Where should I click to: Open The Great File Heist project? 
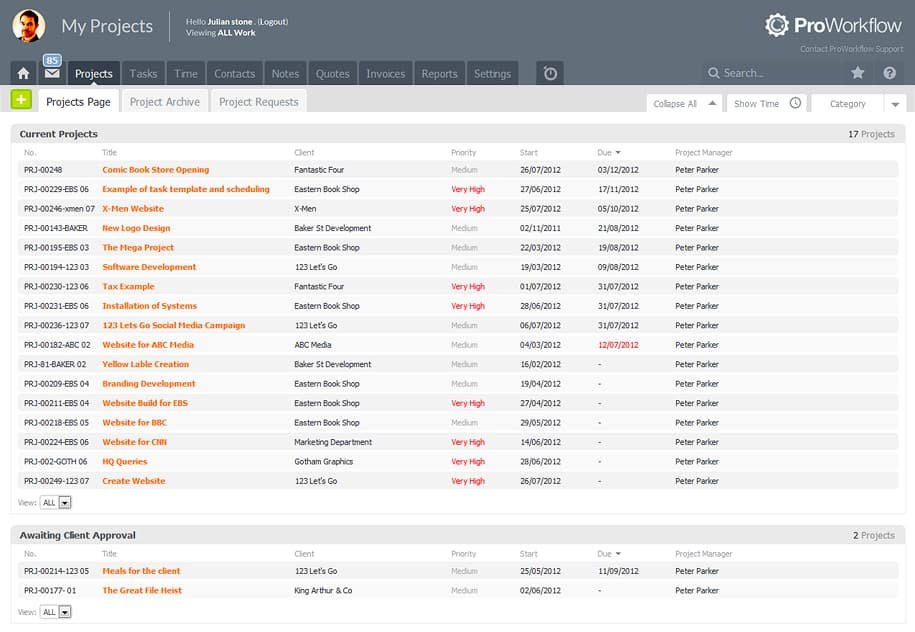142,591
